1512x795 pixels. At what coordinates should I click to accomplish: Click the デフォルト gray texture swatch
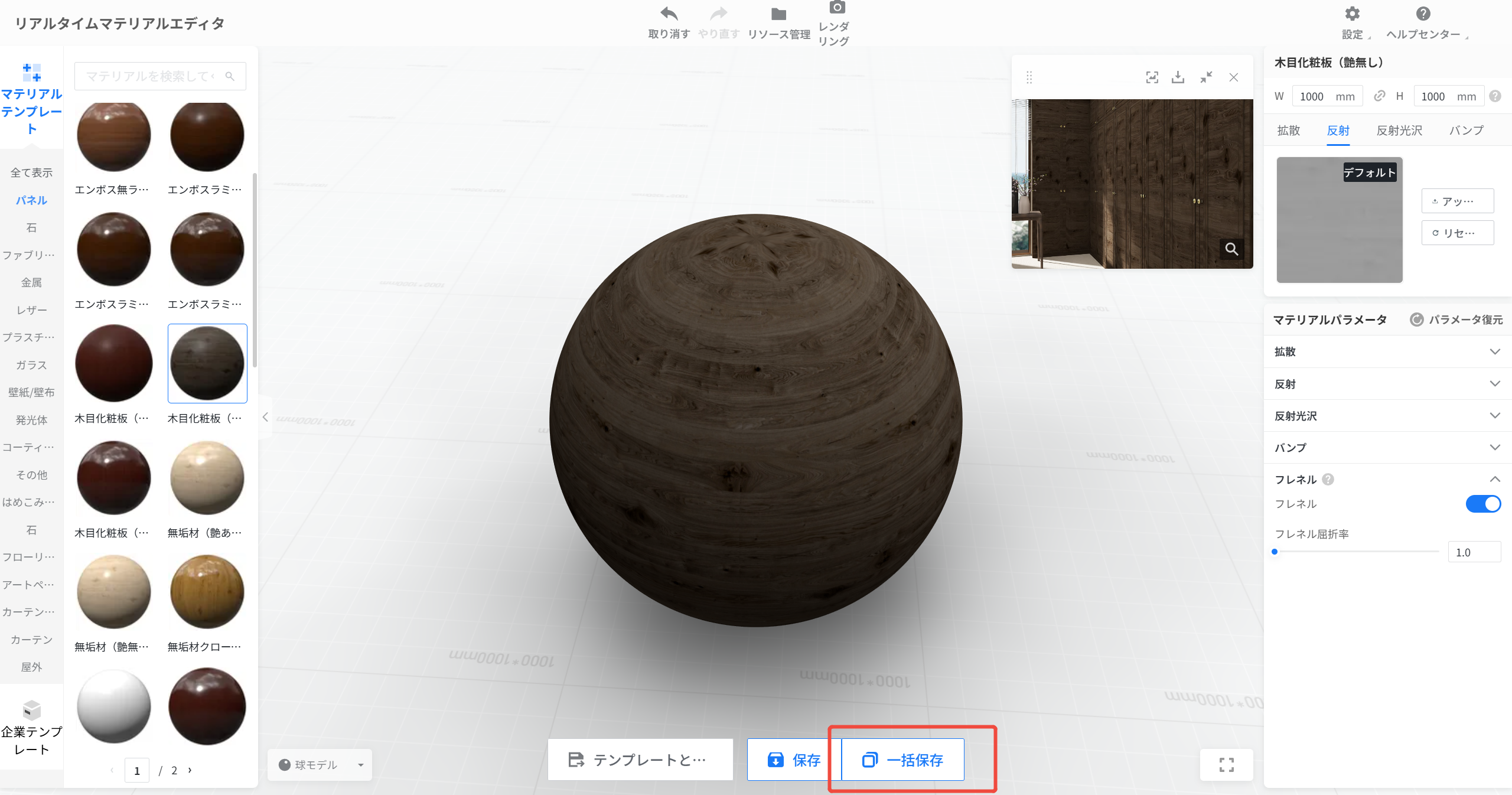(x=1340, y=220)
